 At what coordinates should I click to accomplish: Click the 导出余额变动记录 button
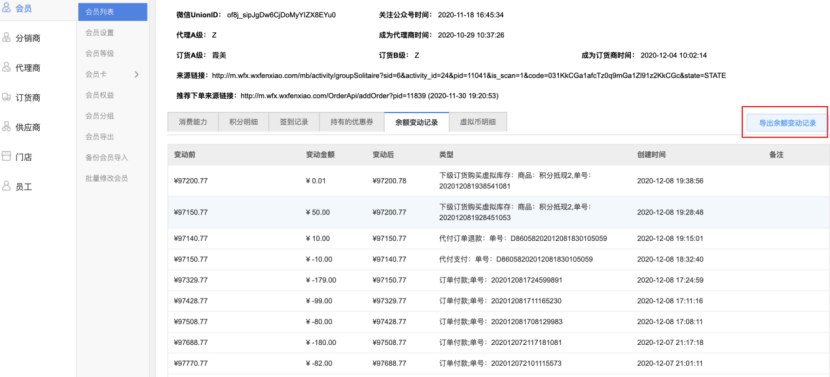pyautogui.click(x=787, y=123)
